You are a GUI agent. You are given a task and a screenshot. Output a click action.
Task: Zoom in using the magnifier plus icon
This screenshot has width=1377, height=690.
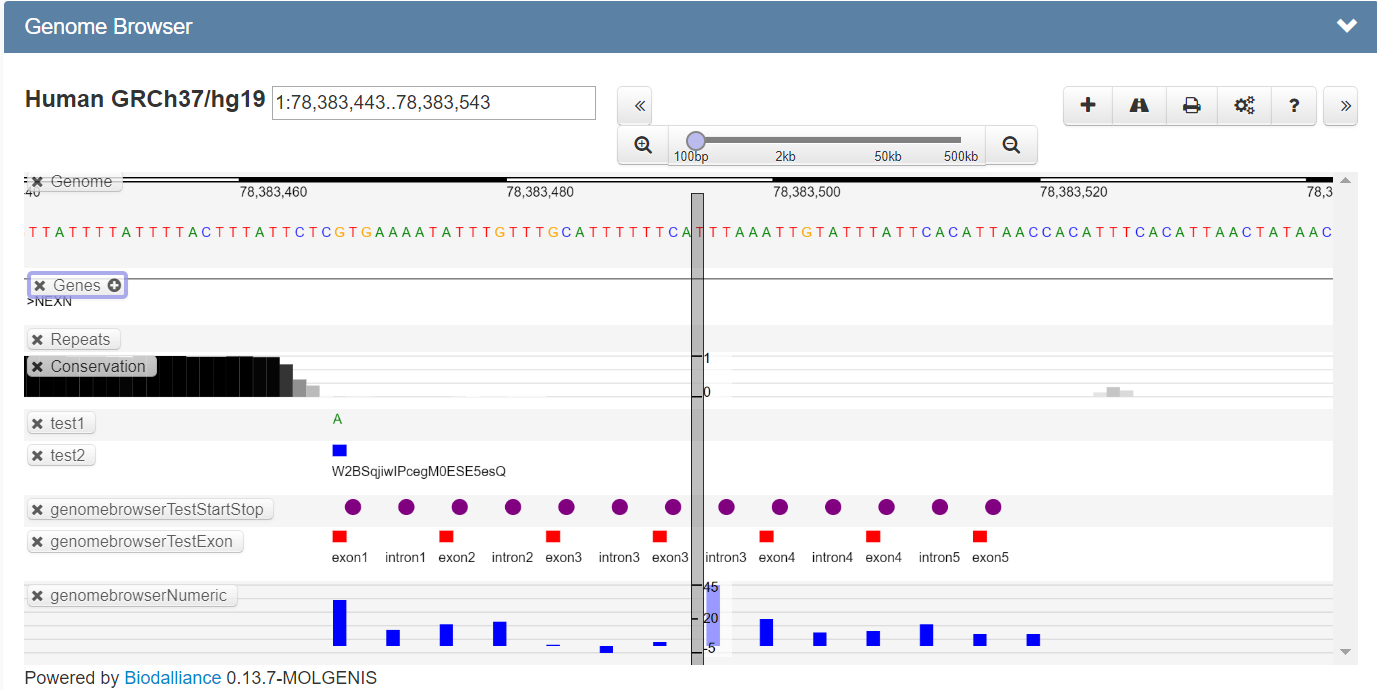coord(641,144)
